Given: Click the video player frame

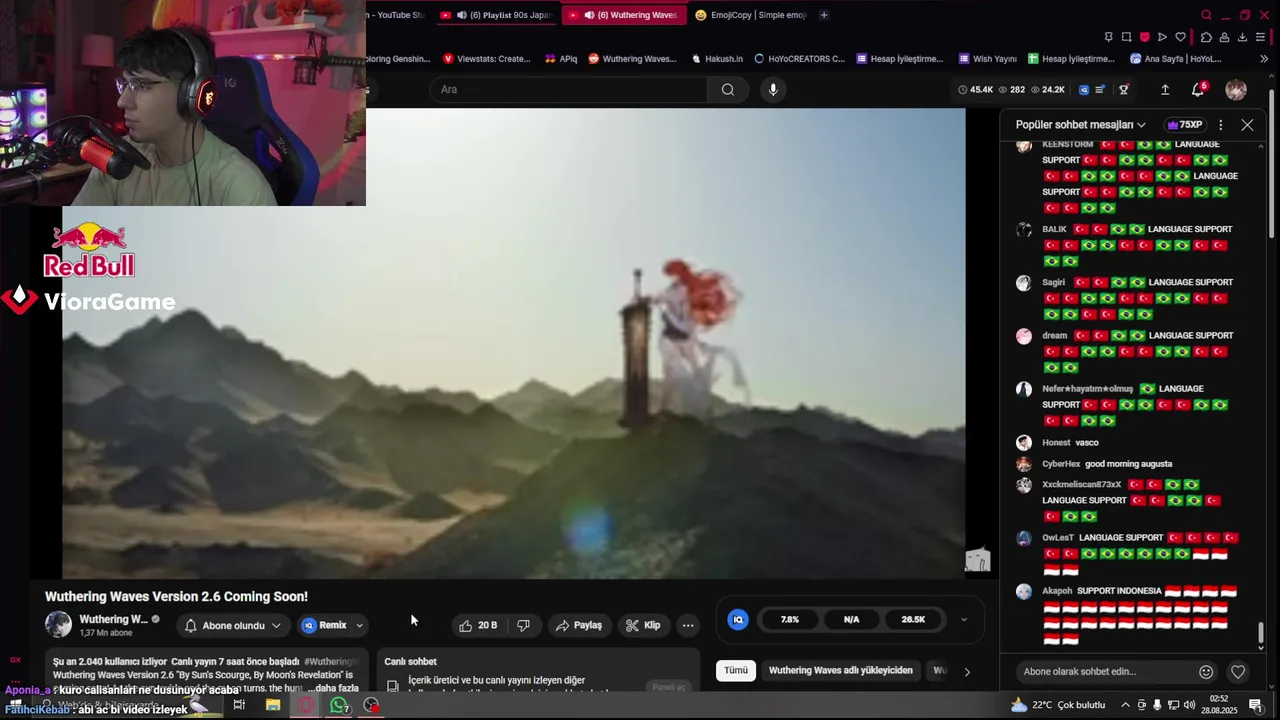Looking at the screenshot, I should coord(514,343).
